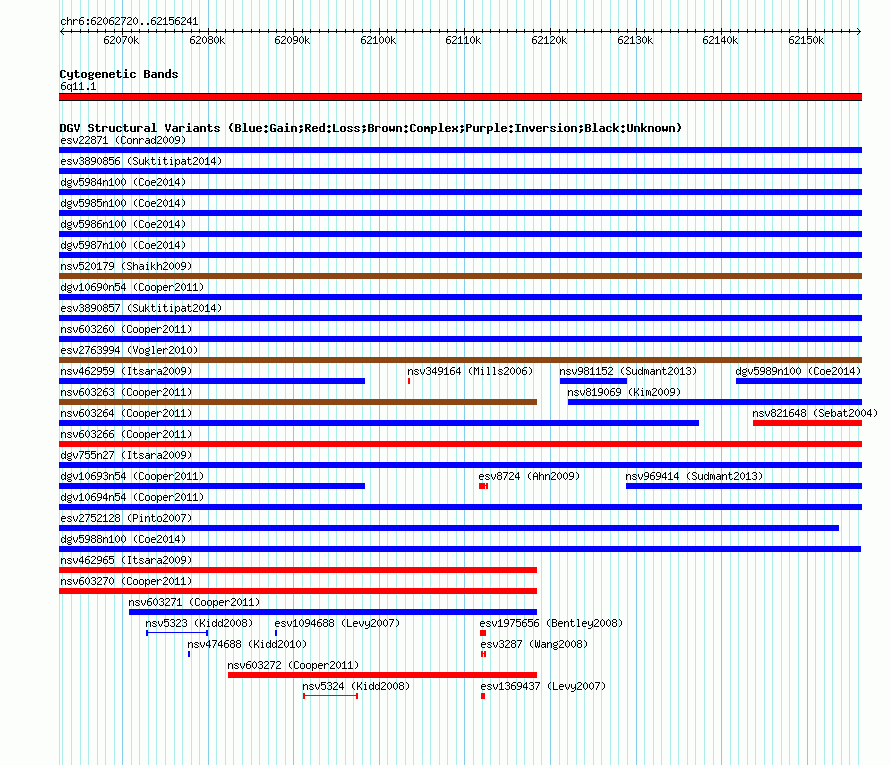Image resolution: width=890 pixels, height=765 pixels.
Task: Click the thin red span under nsv5324
Action: click(x=330, y=696)
